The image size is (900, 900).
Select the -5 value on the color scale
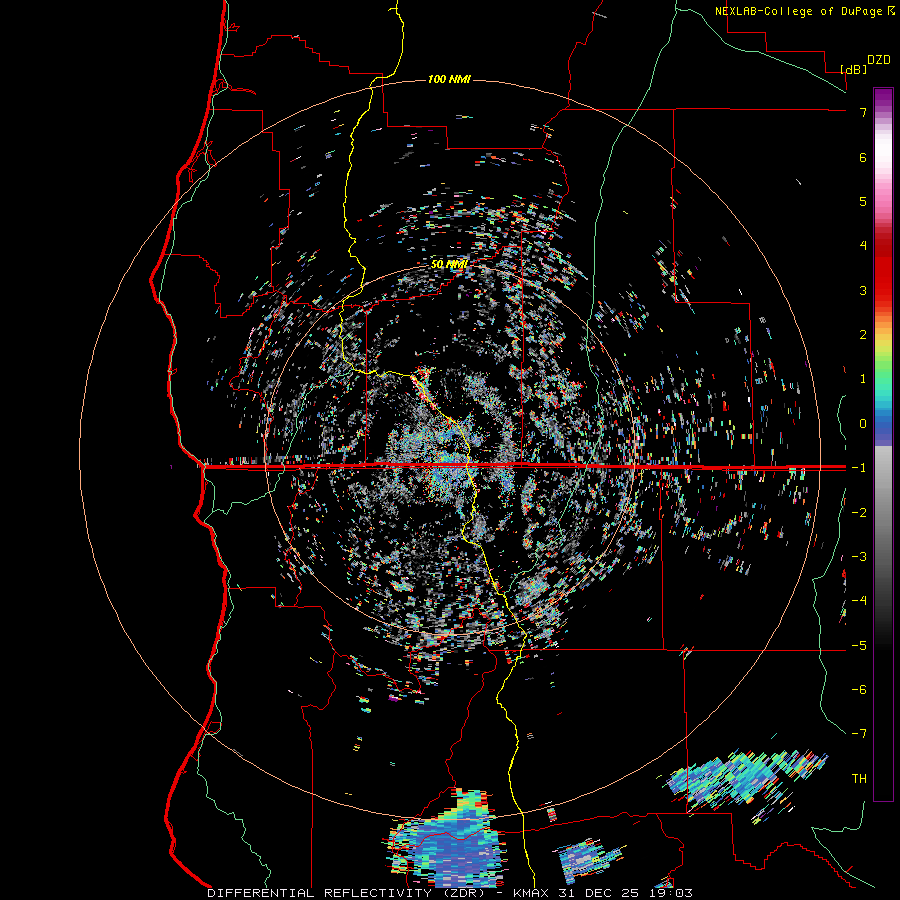coord(859,646)
